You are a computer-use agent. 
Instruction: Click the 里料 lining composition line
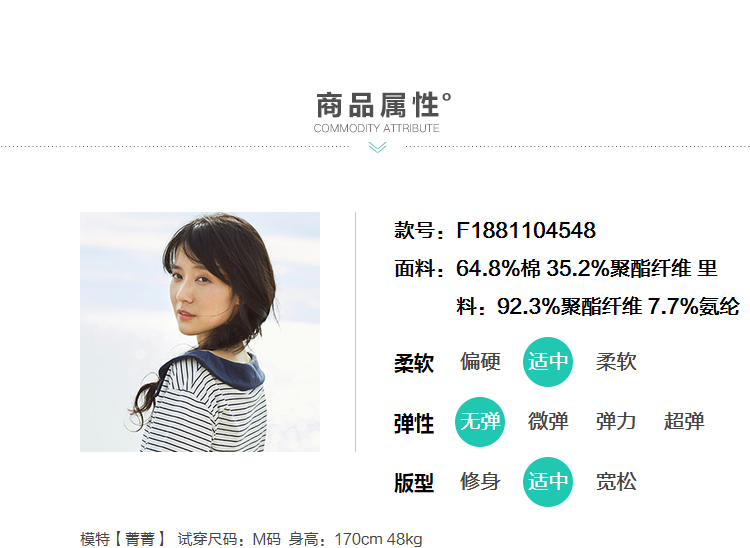598,307
